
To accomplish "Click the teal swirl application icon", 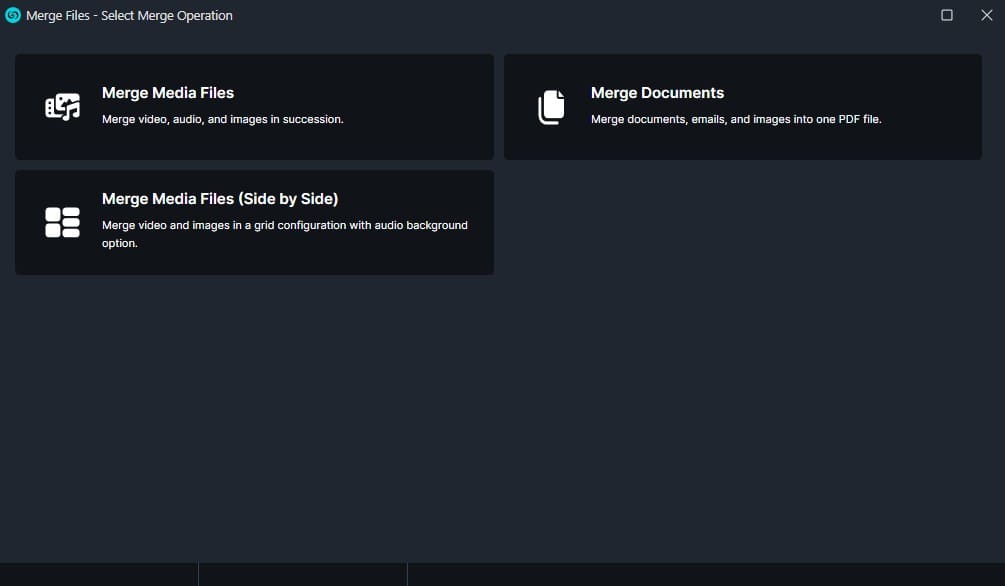I will click(x=13, y=15).
